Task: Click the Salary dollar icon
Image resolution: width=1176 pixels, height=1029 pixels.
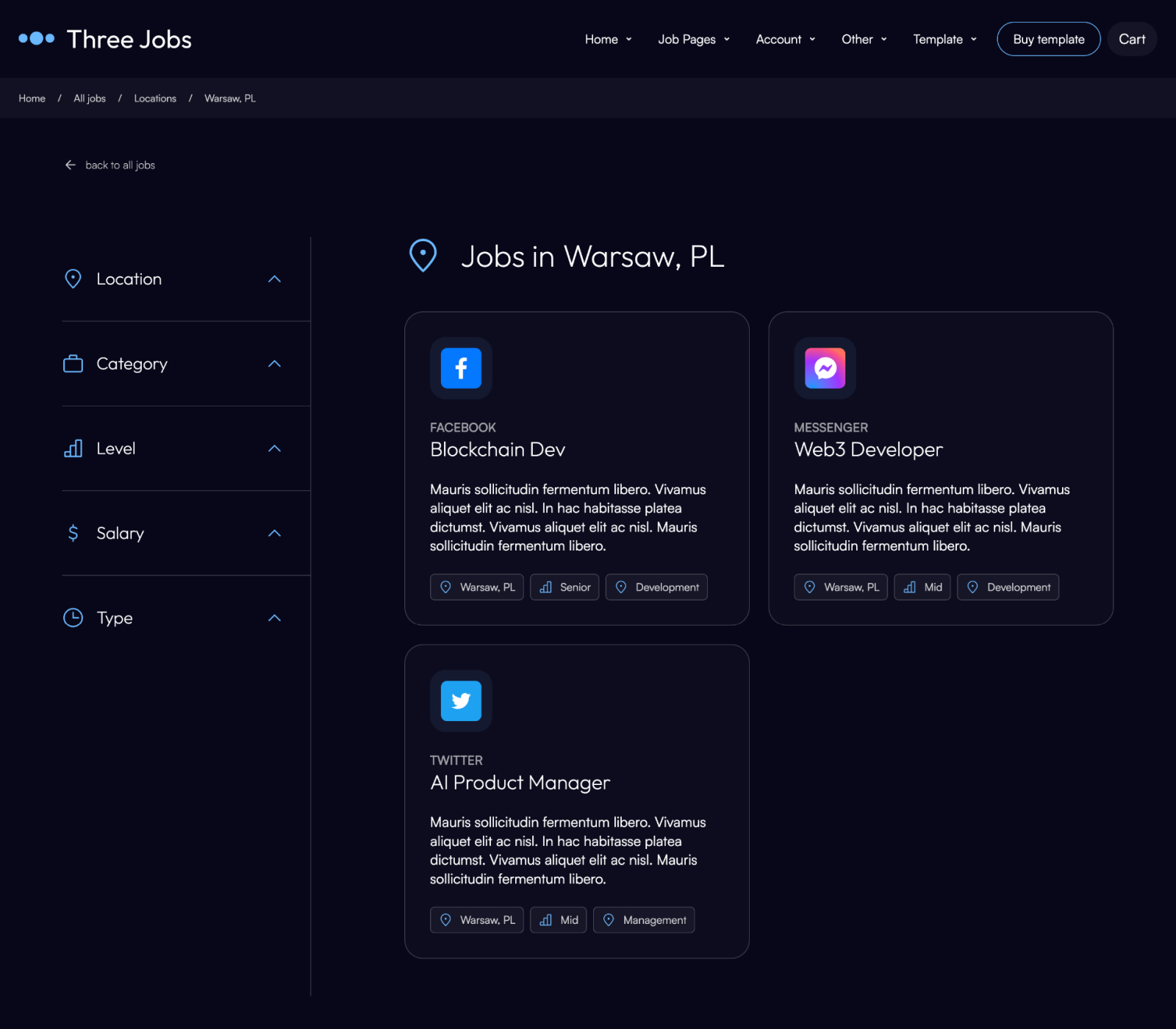Action: pyautogui.click(x=73, y=533)
